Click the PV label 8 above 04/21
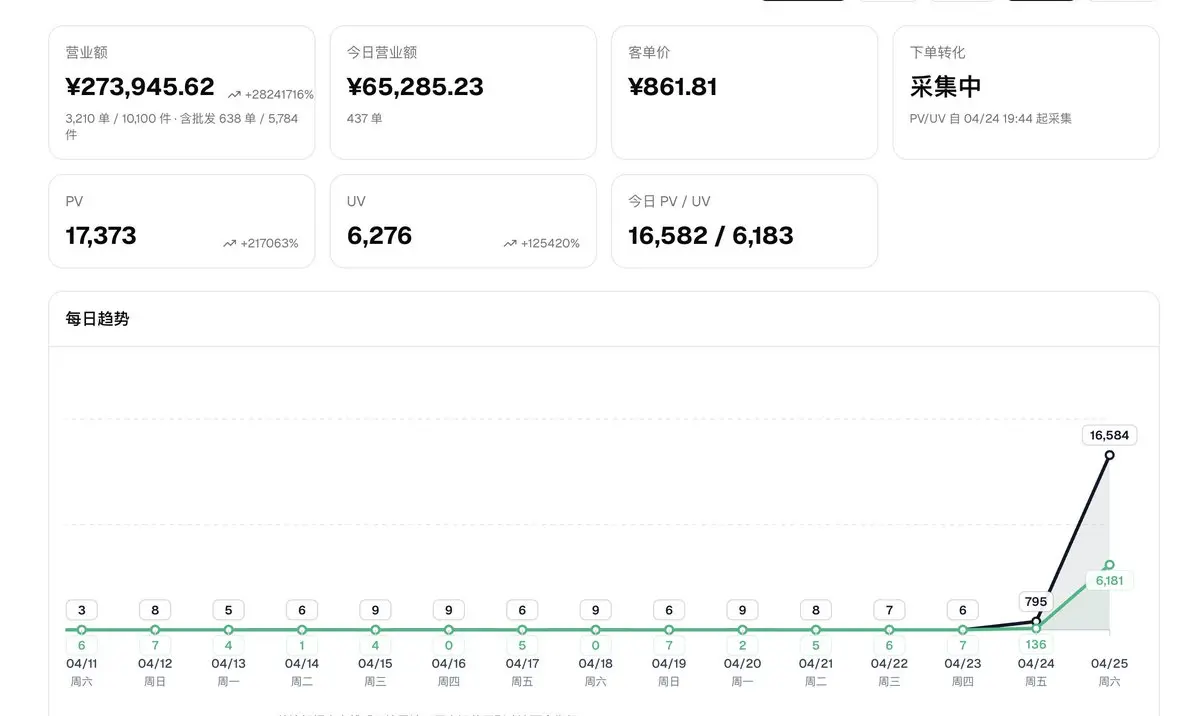 click(x=816, y=610)
